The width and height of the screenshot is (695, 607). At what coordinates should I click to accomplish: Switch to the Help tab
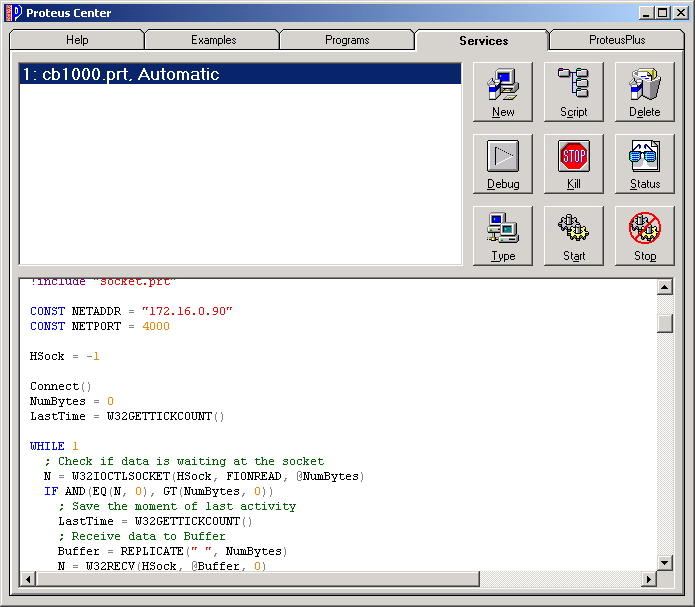pyautogui.click(x=77, y=40)
